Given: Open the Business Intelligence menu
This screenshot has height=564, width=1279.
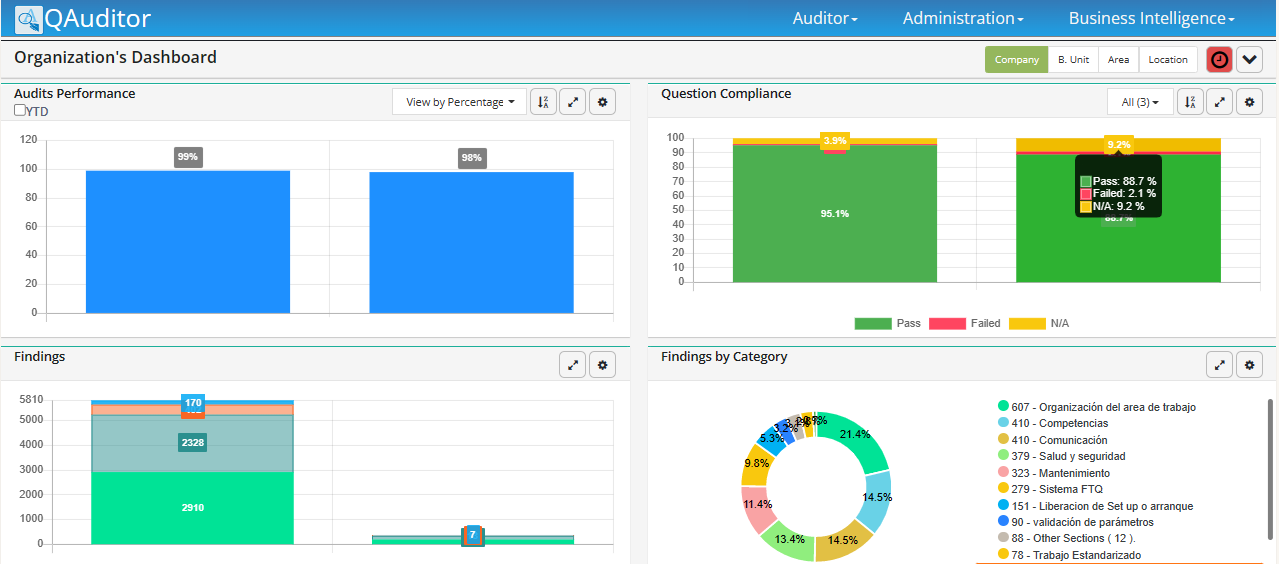Looking at the screenshot, I should pos(1152,18).
